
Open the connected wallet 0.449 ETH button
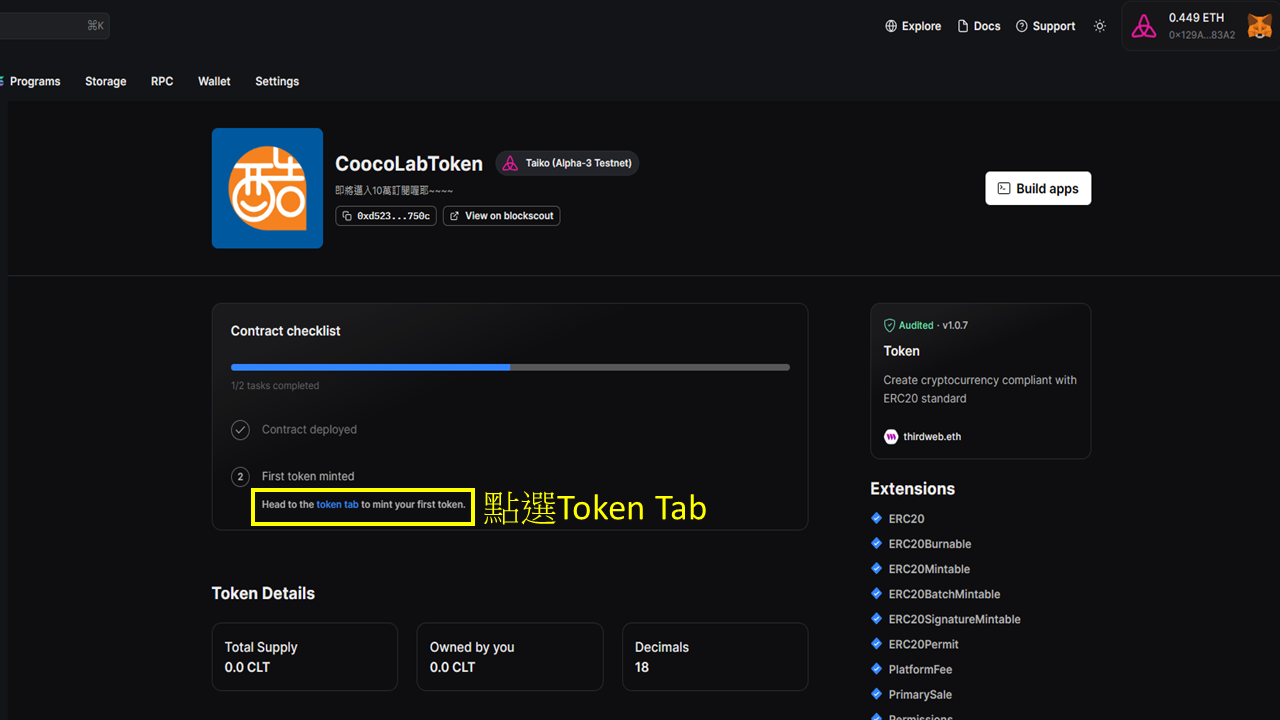[1200, 26]
